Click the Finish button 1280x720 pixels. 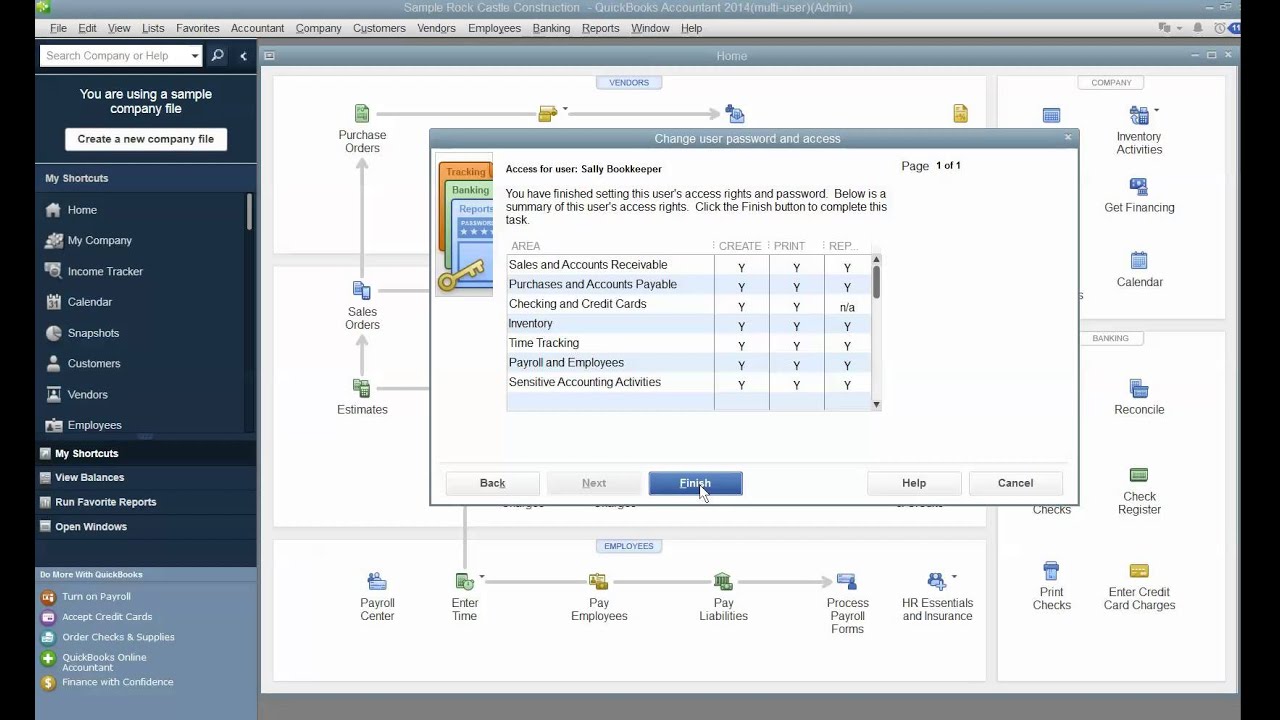695,483
